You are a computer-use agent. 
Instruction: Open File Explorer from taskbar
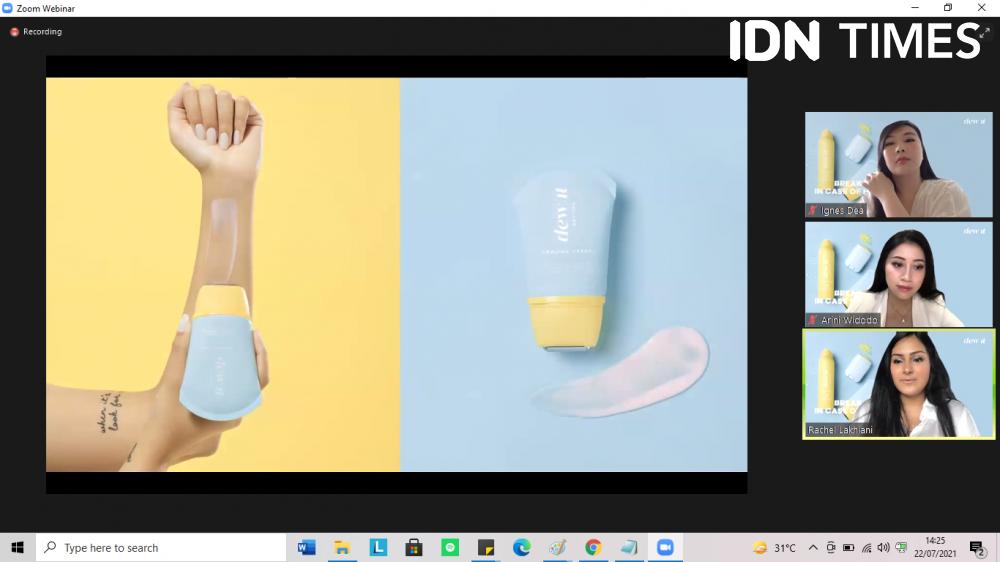[342, 547]
